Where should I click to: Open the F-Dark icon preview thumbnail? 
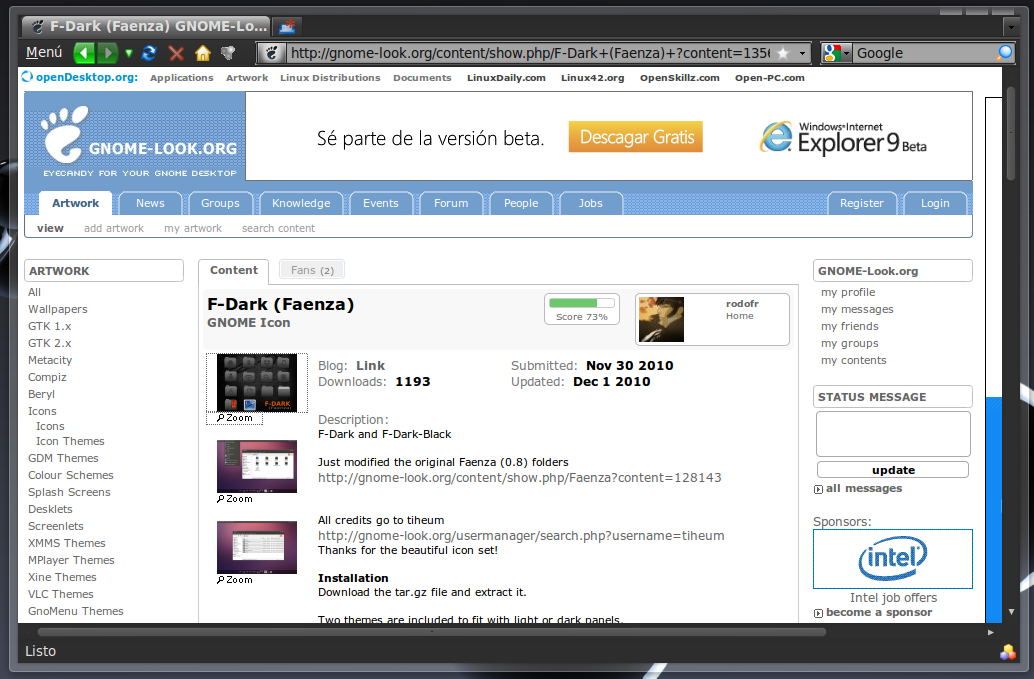pos(257,382)
